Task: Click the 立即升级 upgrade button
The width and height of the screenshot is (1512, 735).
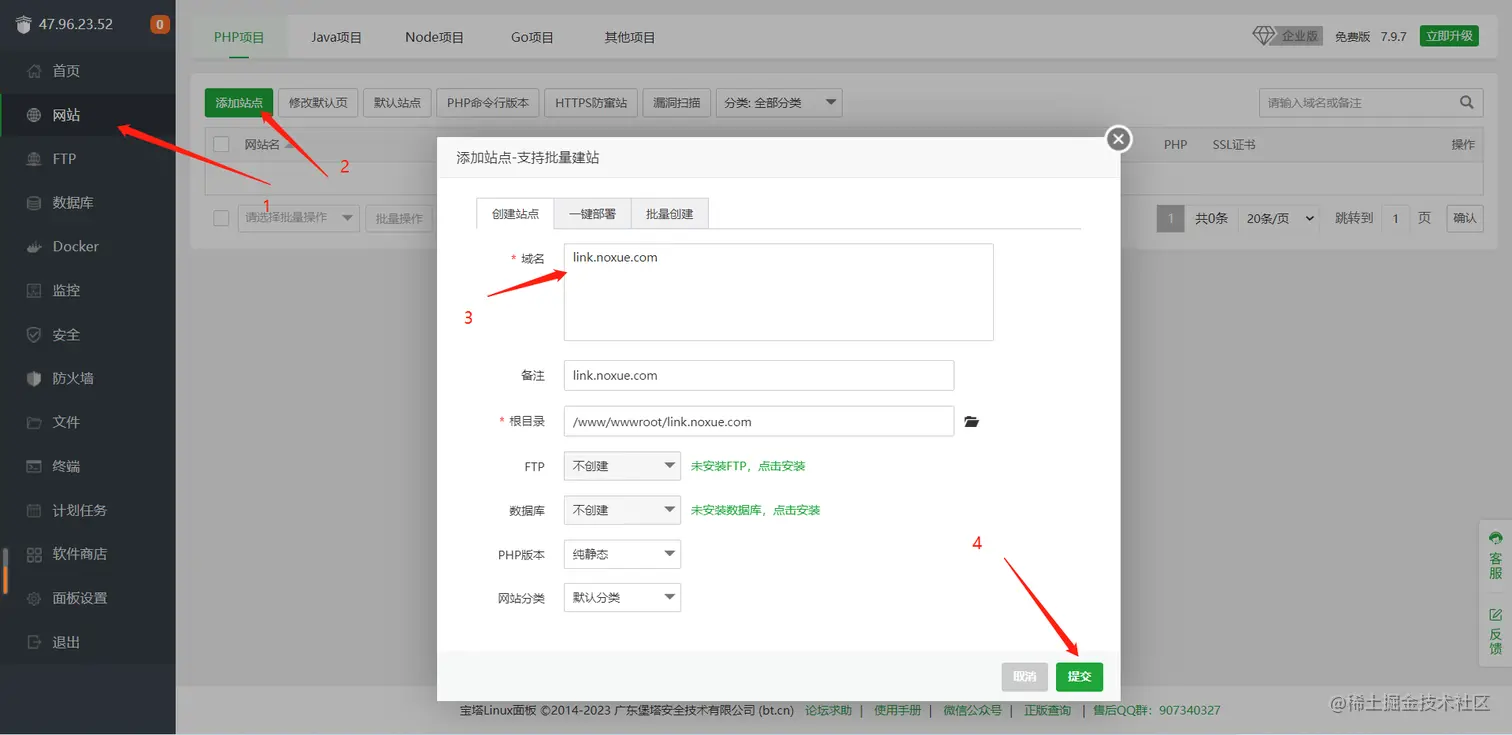Action: coord(1449,36)
